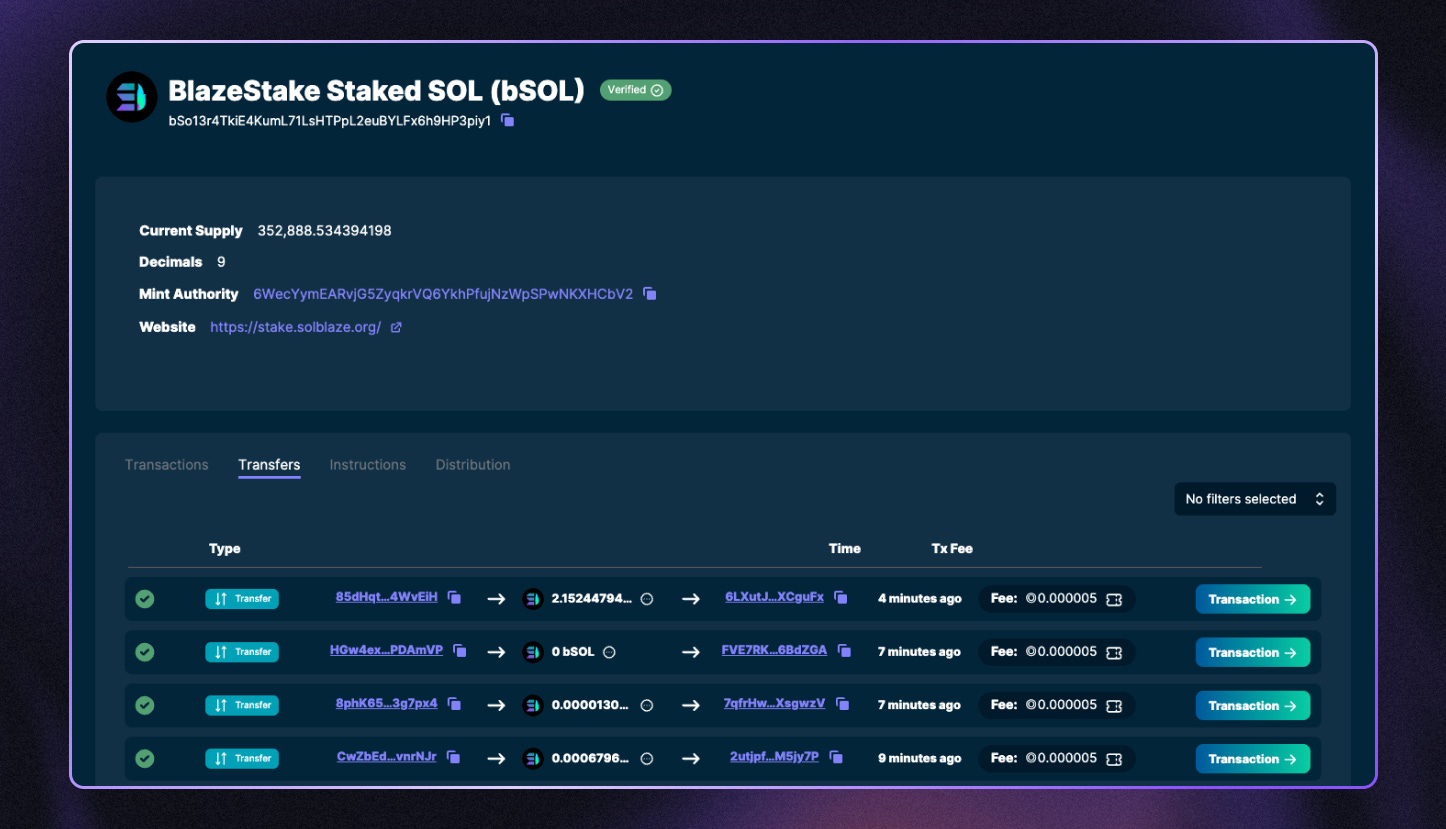Open recipient account 7qfrHw...XsgwzV
This screenshot has width=1446, height=829.
775,704
